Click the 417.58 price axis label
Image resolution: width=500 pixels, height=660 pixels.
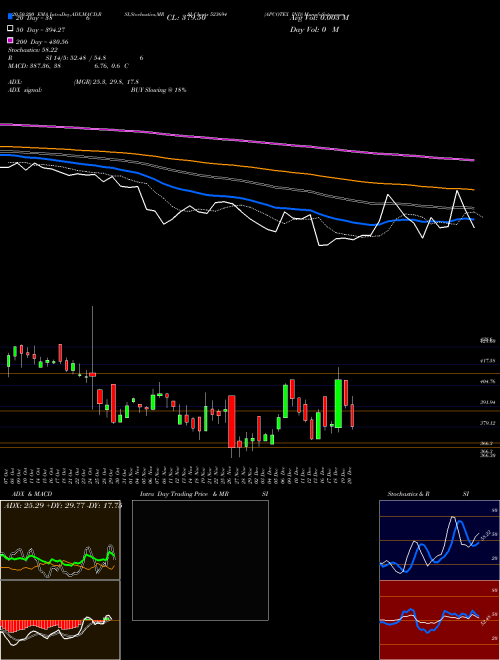click(488, 361)
